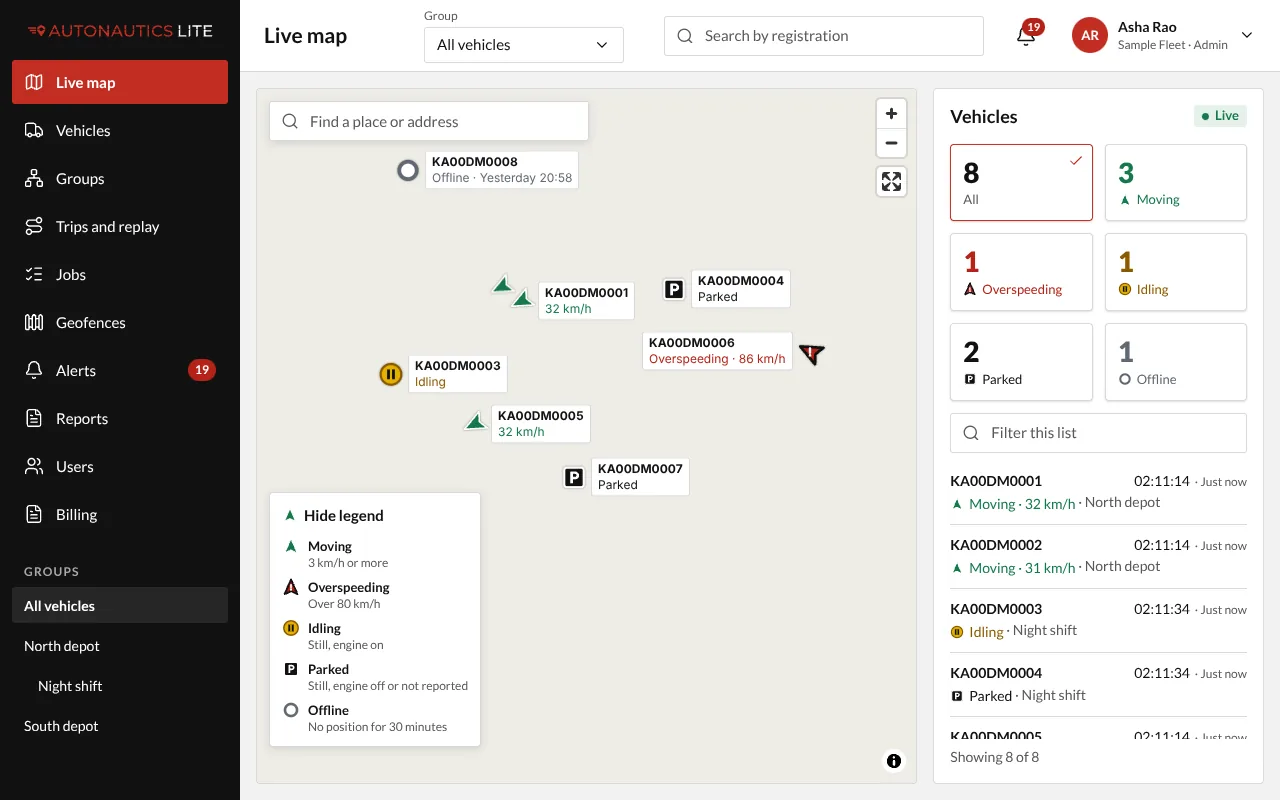This screenshot has width=1280, height=800.
Task: Open the Reports page
Action: pos(120,419)
